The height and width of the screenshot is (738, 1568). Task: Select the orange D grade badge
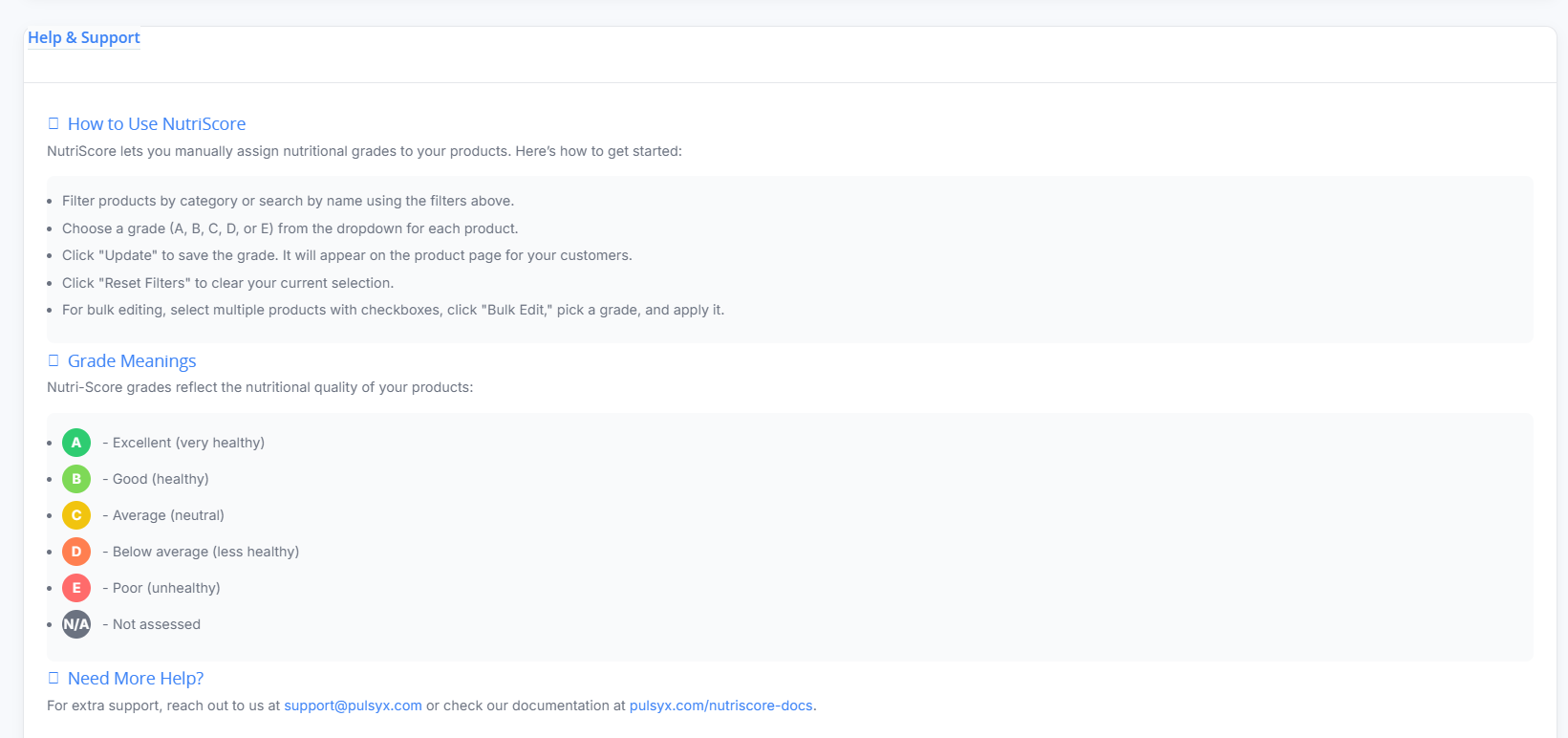point(76,552)
